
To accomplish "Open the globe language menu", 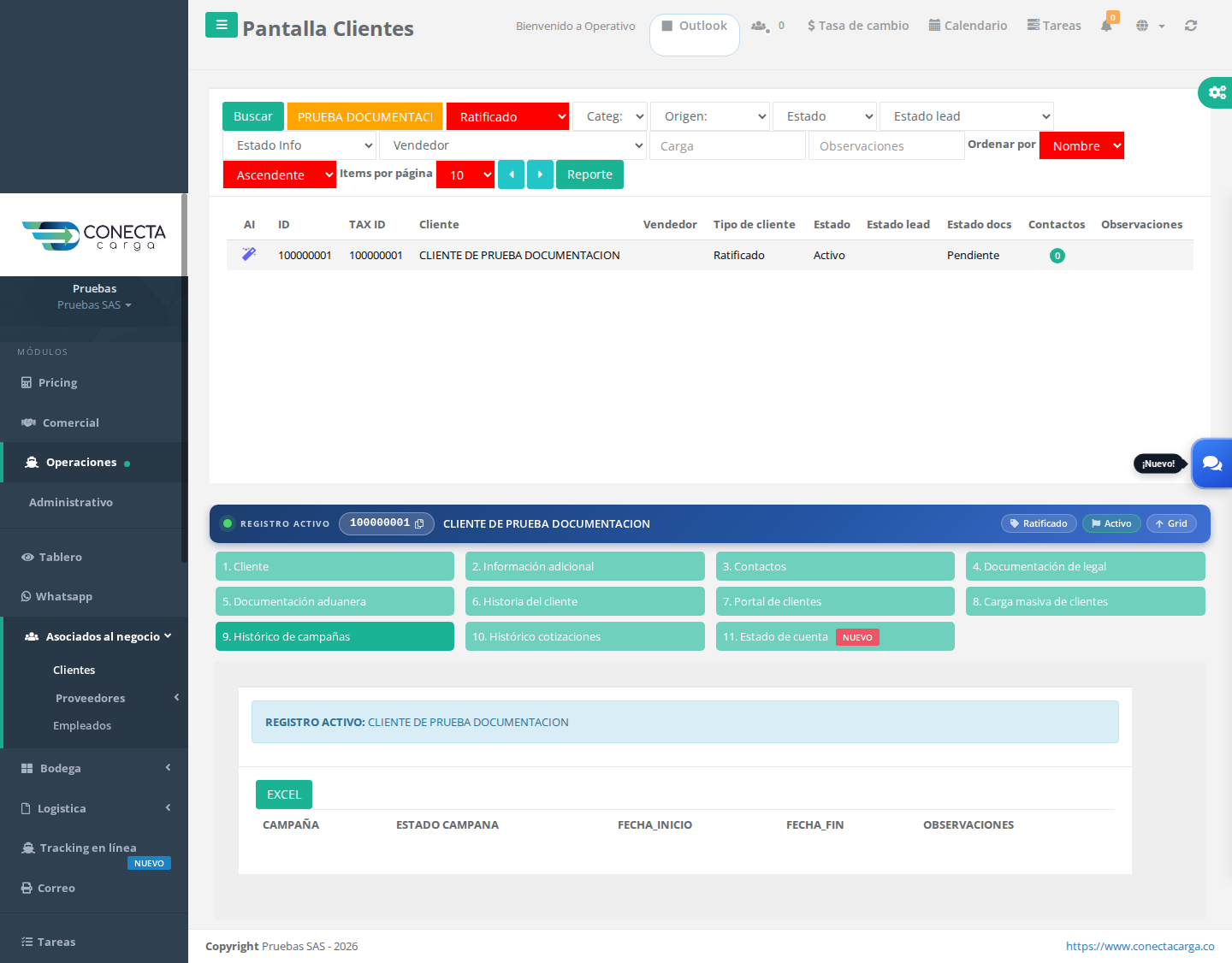I will pyautogui.click(x=1150, y=26).
